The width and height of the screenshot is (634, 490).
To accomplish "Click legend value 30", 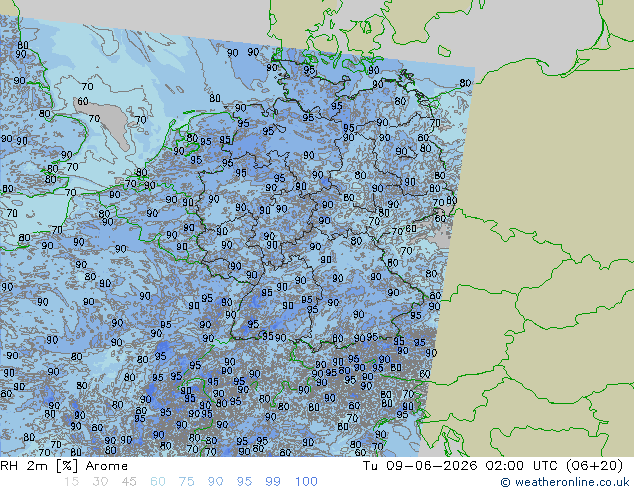I will 100,482.
